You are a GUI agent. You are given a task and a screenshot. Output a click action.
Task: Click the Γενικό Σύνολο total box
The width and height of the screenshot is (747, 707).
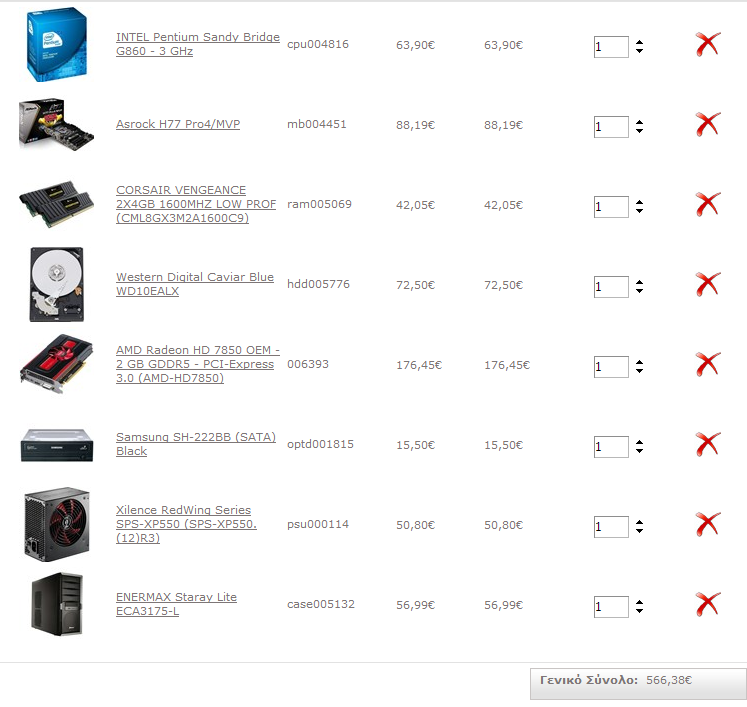pos(638,684)
